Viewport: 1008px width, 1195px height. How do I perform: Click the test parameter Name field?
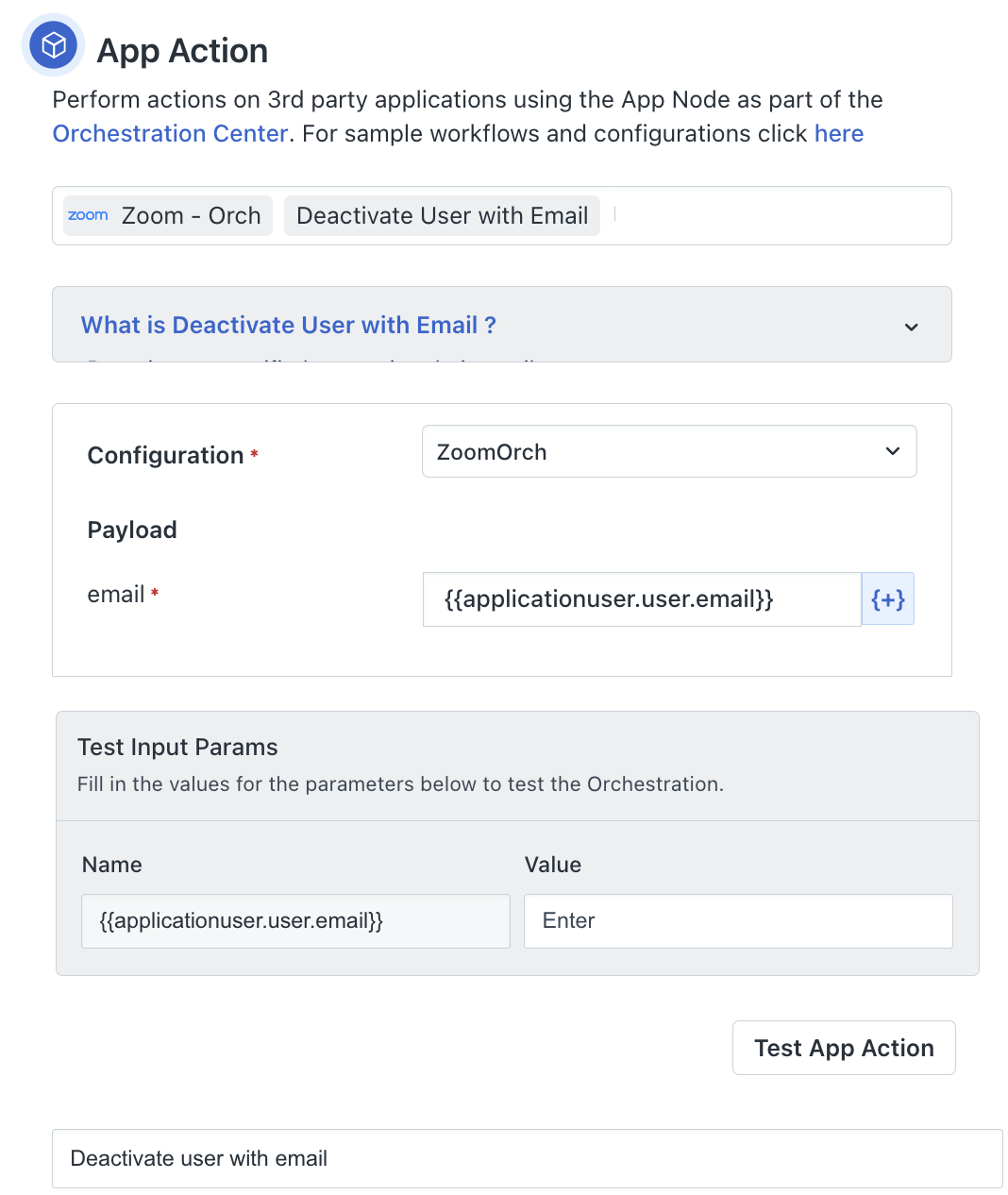(x=295, y=921)
